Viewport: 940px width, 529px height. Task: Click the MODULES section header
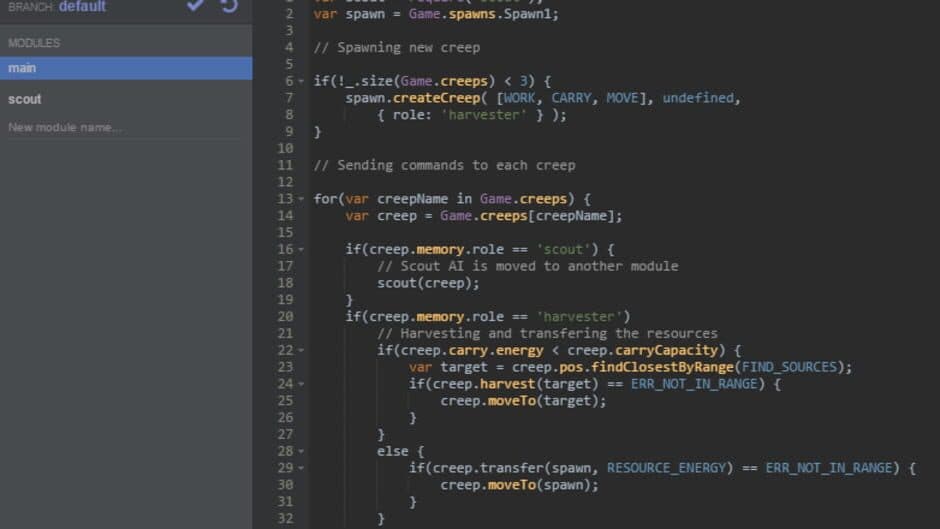(x=34, y=43)
